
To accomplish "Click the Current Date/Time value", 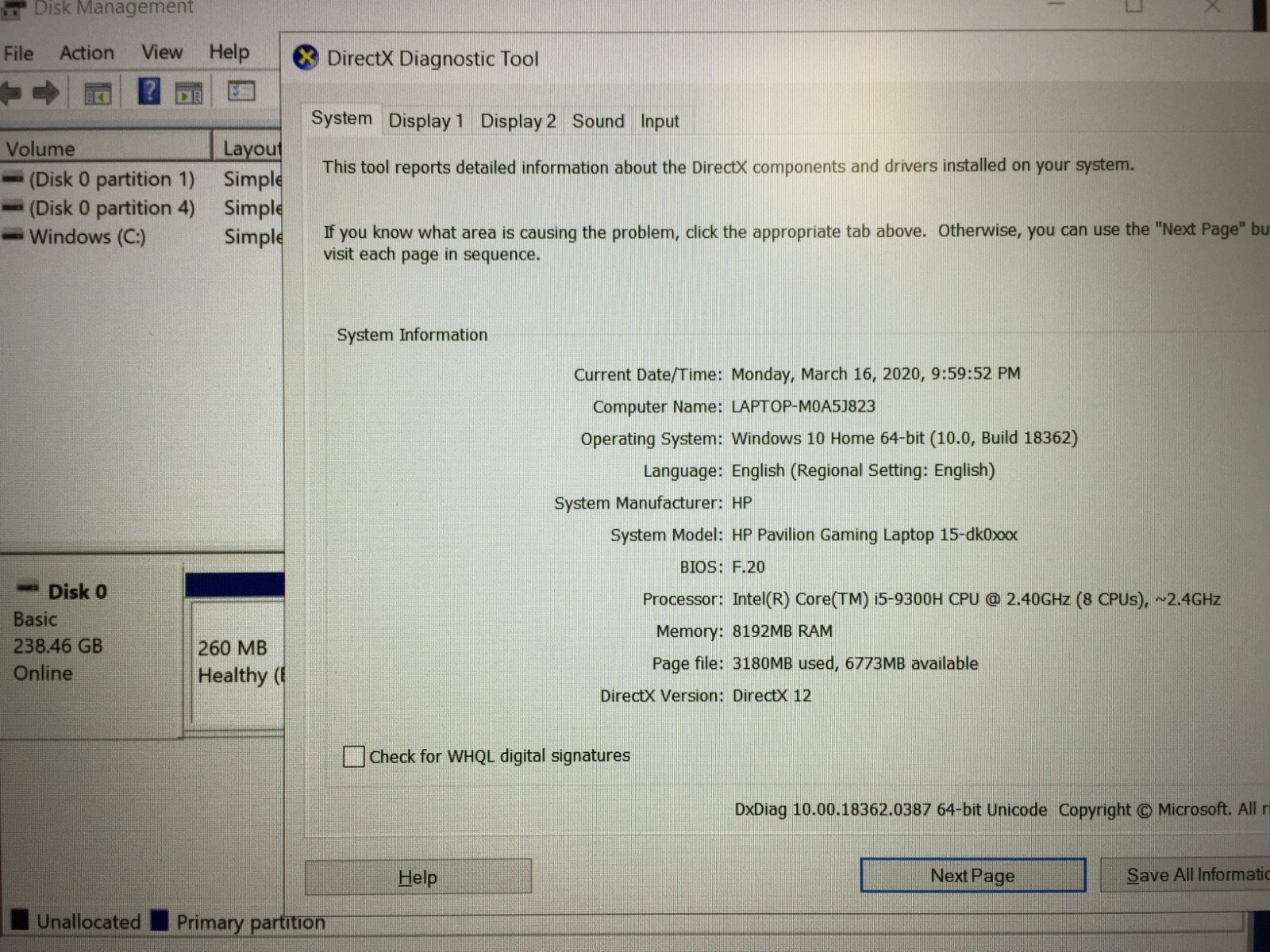I will click(x=876, y=374).
